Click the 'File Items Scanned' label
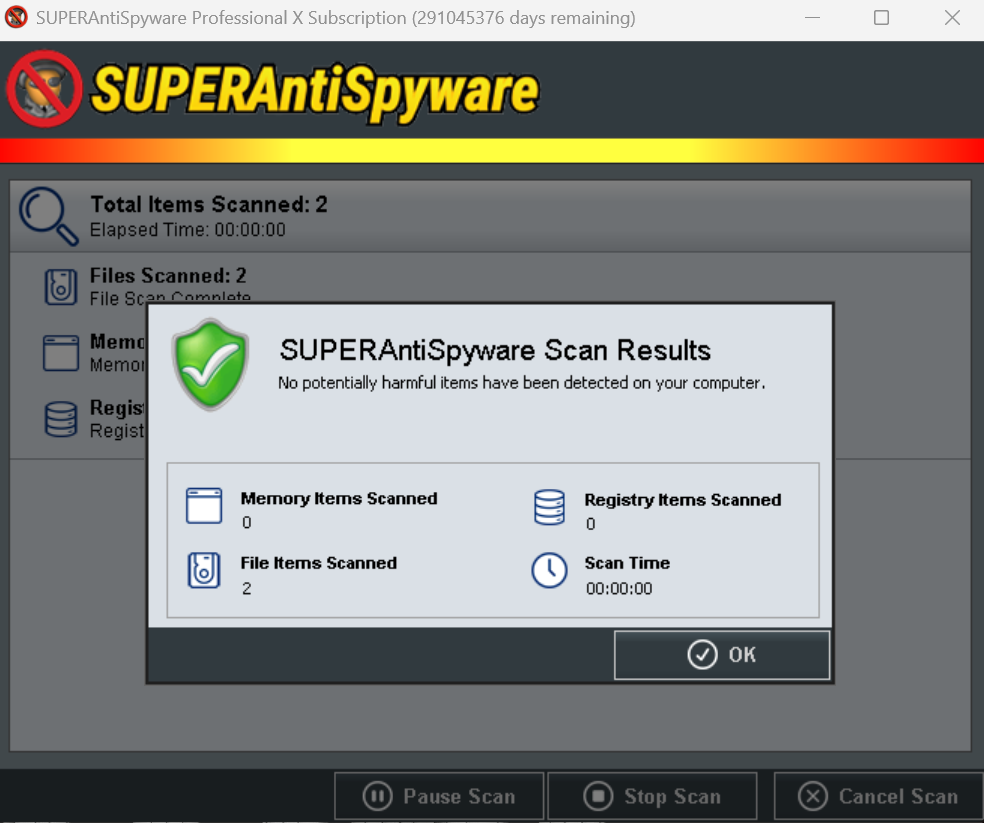This screenshot has width=984, height=823. pyautogui.click(x=319, y=563)
